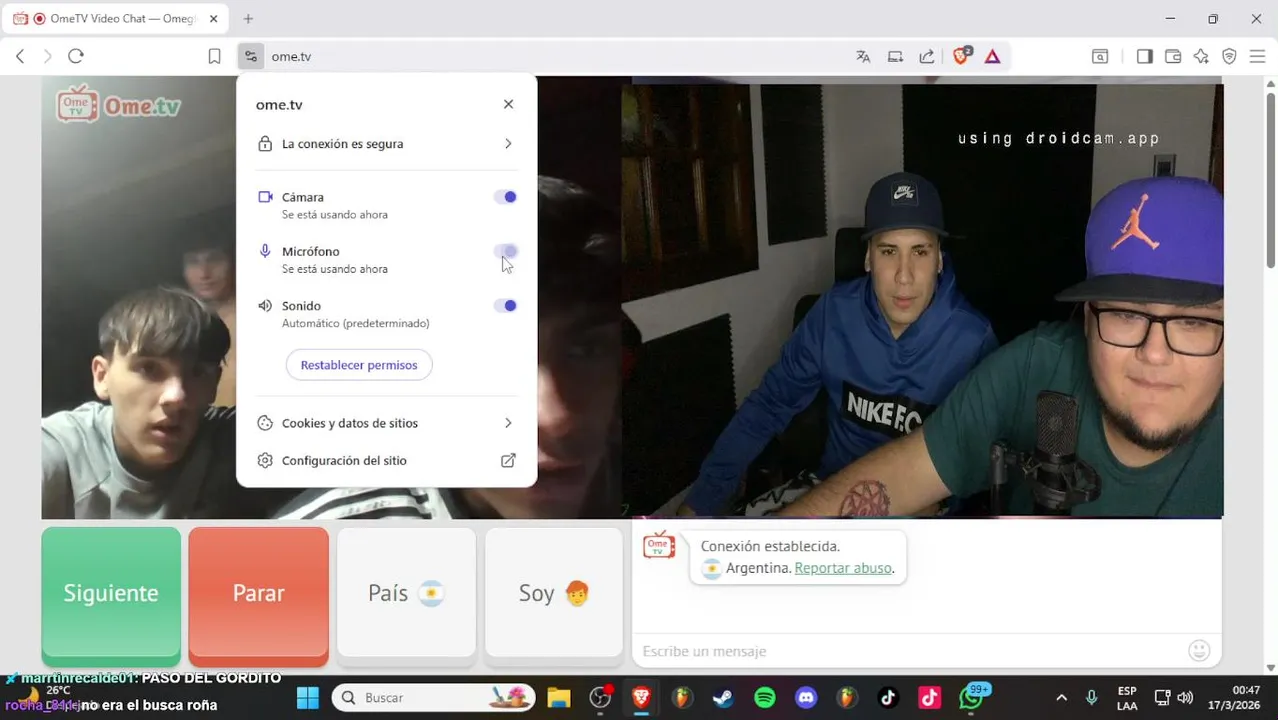The width and height of the screenshot is (1278, 720).
Task: Click the ESP LAA language indicator
Action: [x=1127, y=698]
